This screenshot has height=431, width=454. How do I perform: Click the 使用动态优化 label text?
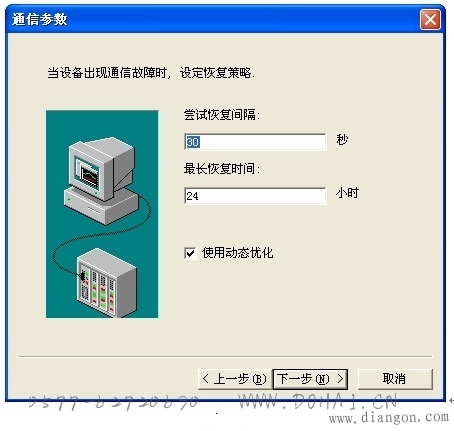[x=237, y=253]
